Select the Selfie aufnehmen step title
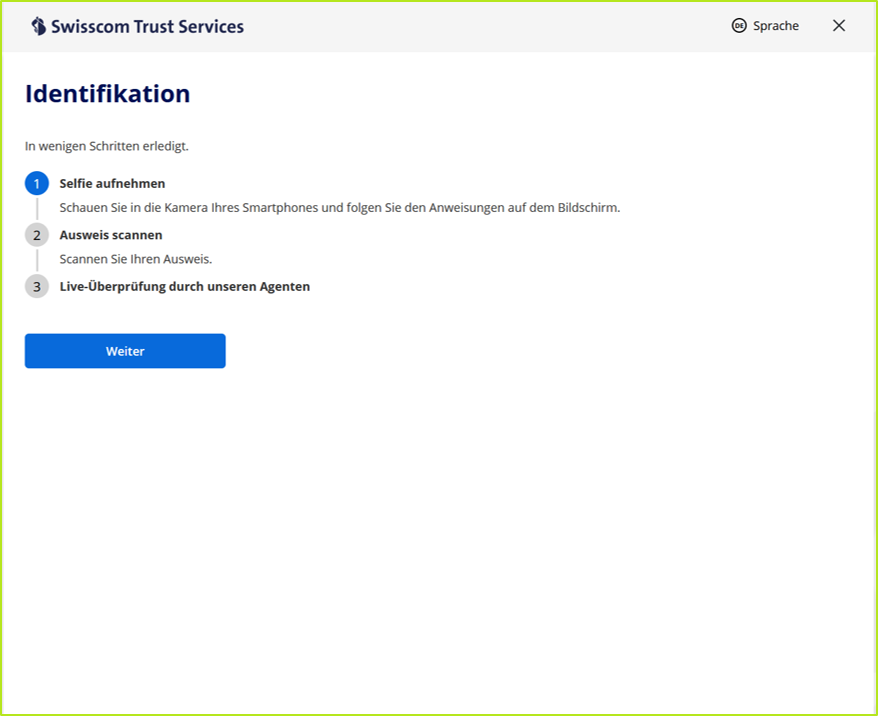Image resolution: width=878 pixels, height=716 pixels. click(x=112, y=184)
